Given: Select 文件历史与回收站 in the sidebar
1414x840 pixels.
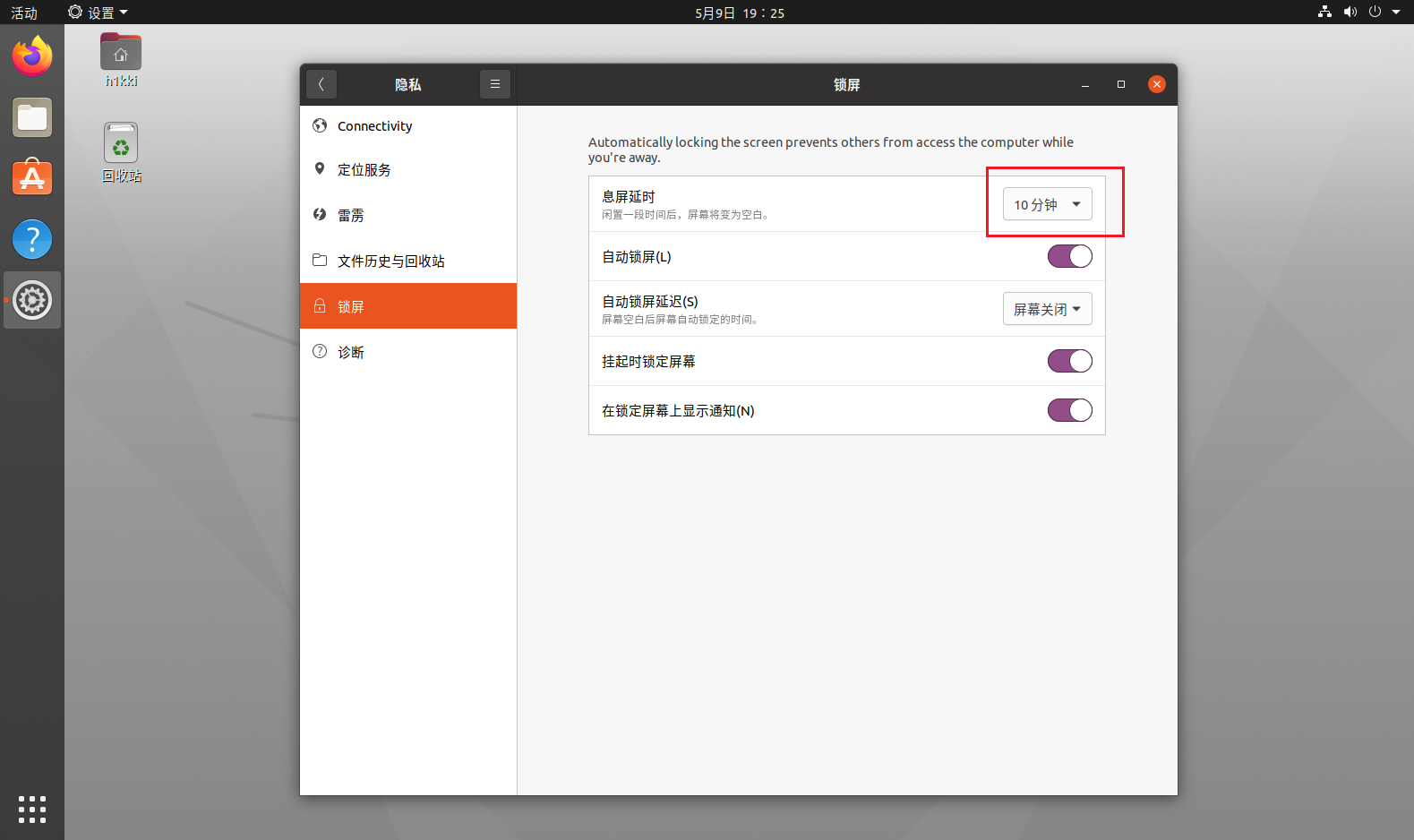Looking at the screenshot, I should (408, 261).
